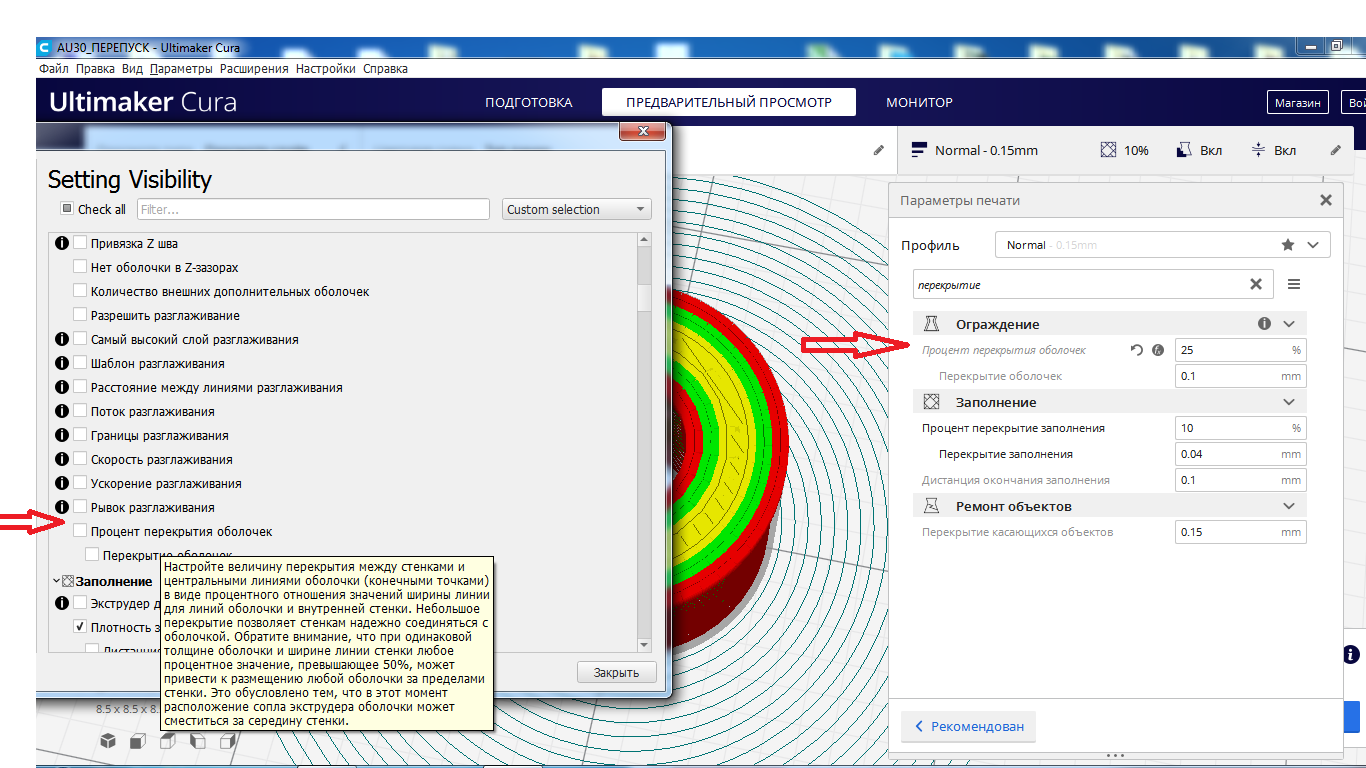Clear the перекрытие search field
The image size is (1366, 768).
1256,284
